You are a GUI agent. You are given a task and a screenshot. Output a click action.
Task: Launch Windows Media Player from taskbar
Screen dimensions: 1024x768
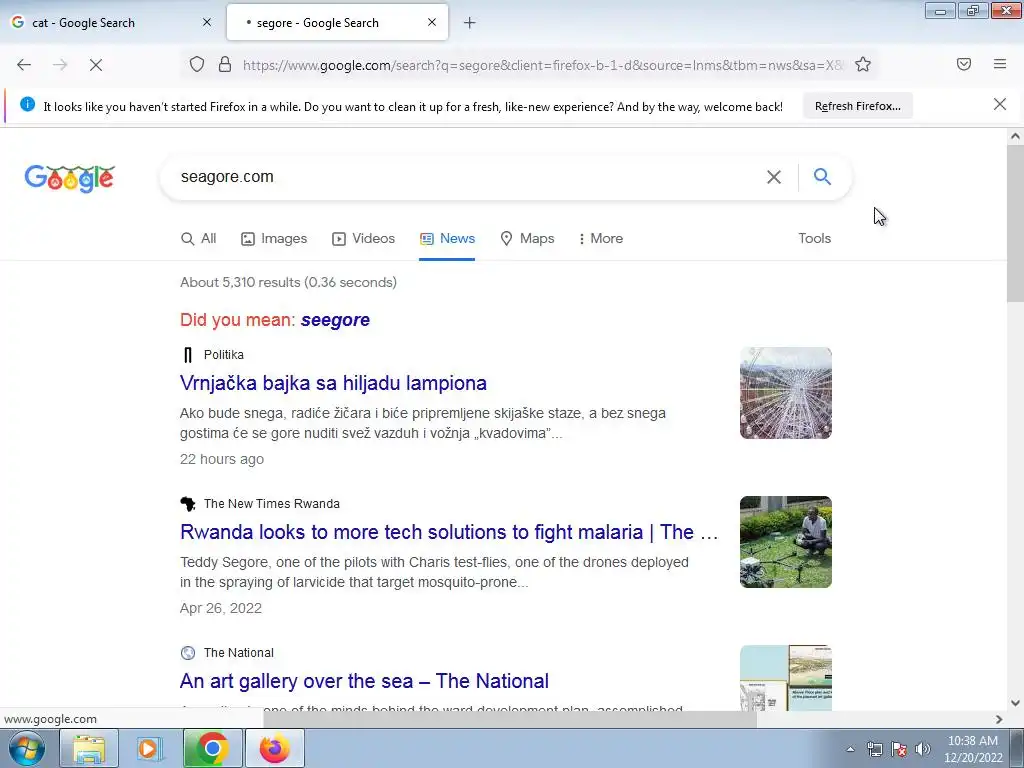click(x=150, y=748)
